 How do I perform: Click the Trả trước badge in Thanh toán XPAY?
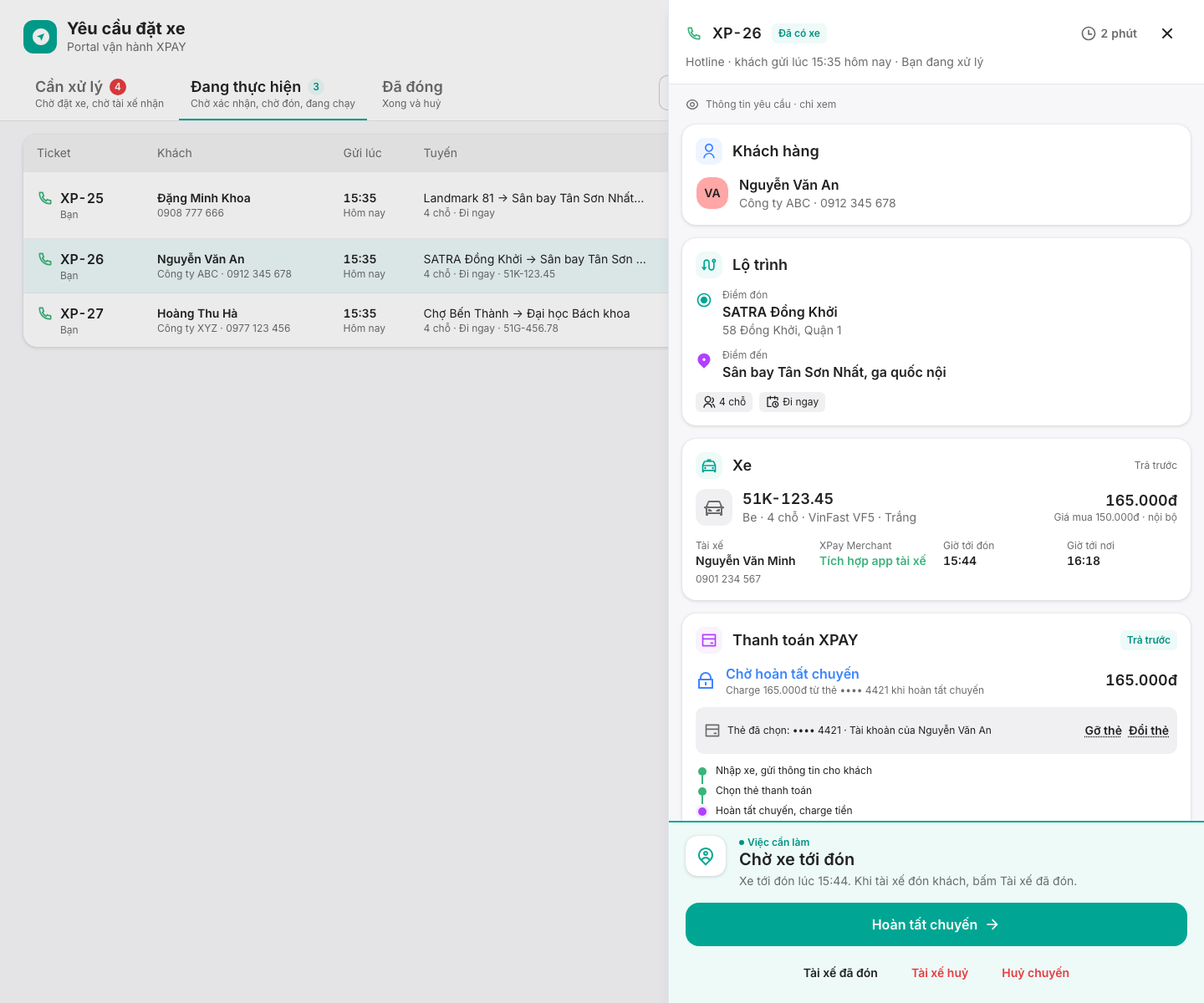1149,640
